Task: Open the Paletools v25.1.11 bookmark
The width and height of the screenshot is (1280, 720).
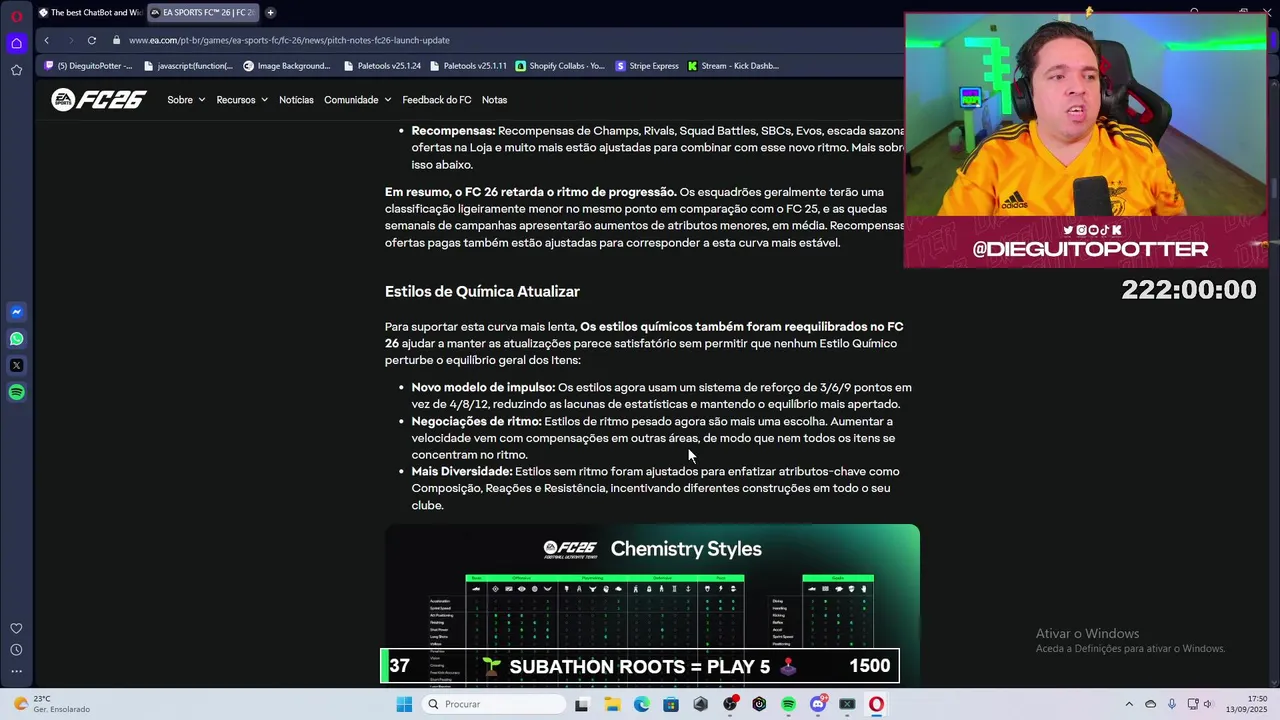Action: click(x=468, y=66)
